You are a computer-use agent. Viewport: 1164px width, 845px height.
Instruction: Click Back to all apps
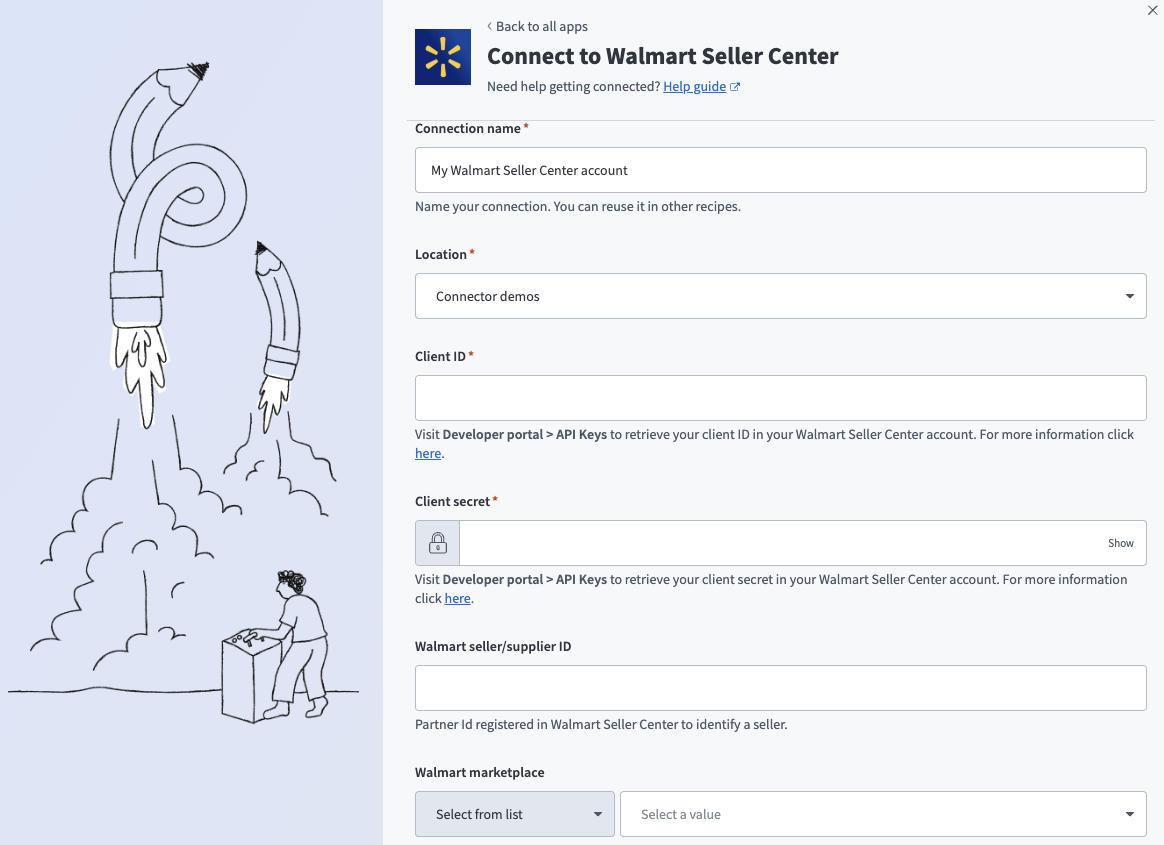[543, 26]
